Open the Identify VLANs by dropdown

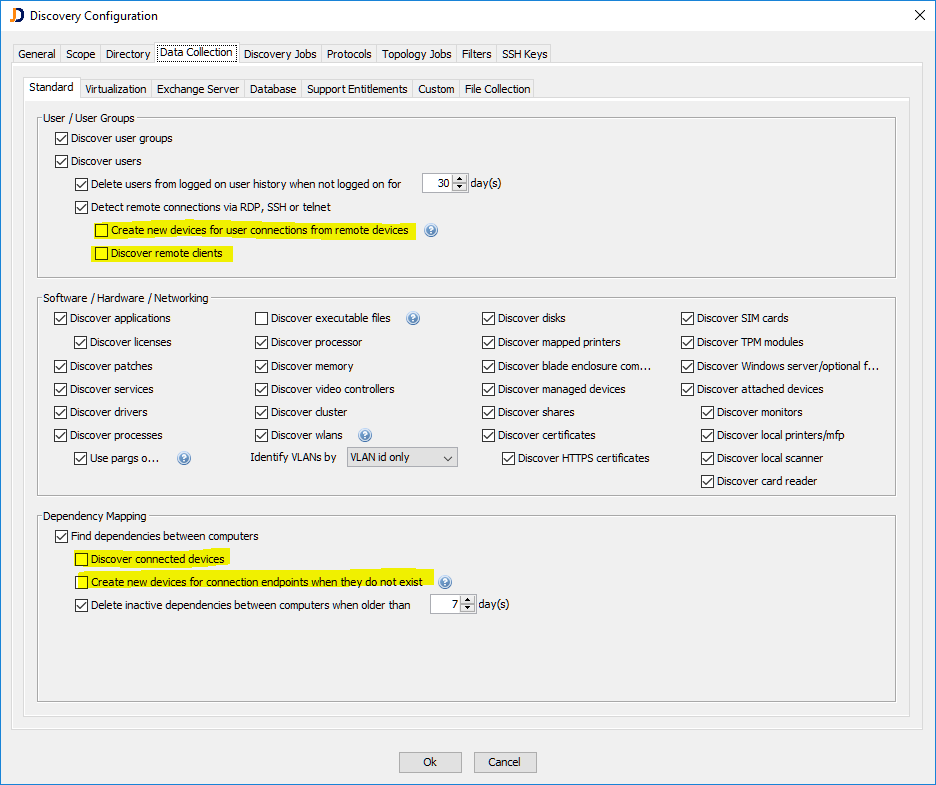[401, 458]
